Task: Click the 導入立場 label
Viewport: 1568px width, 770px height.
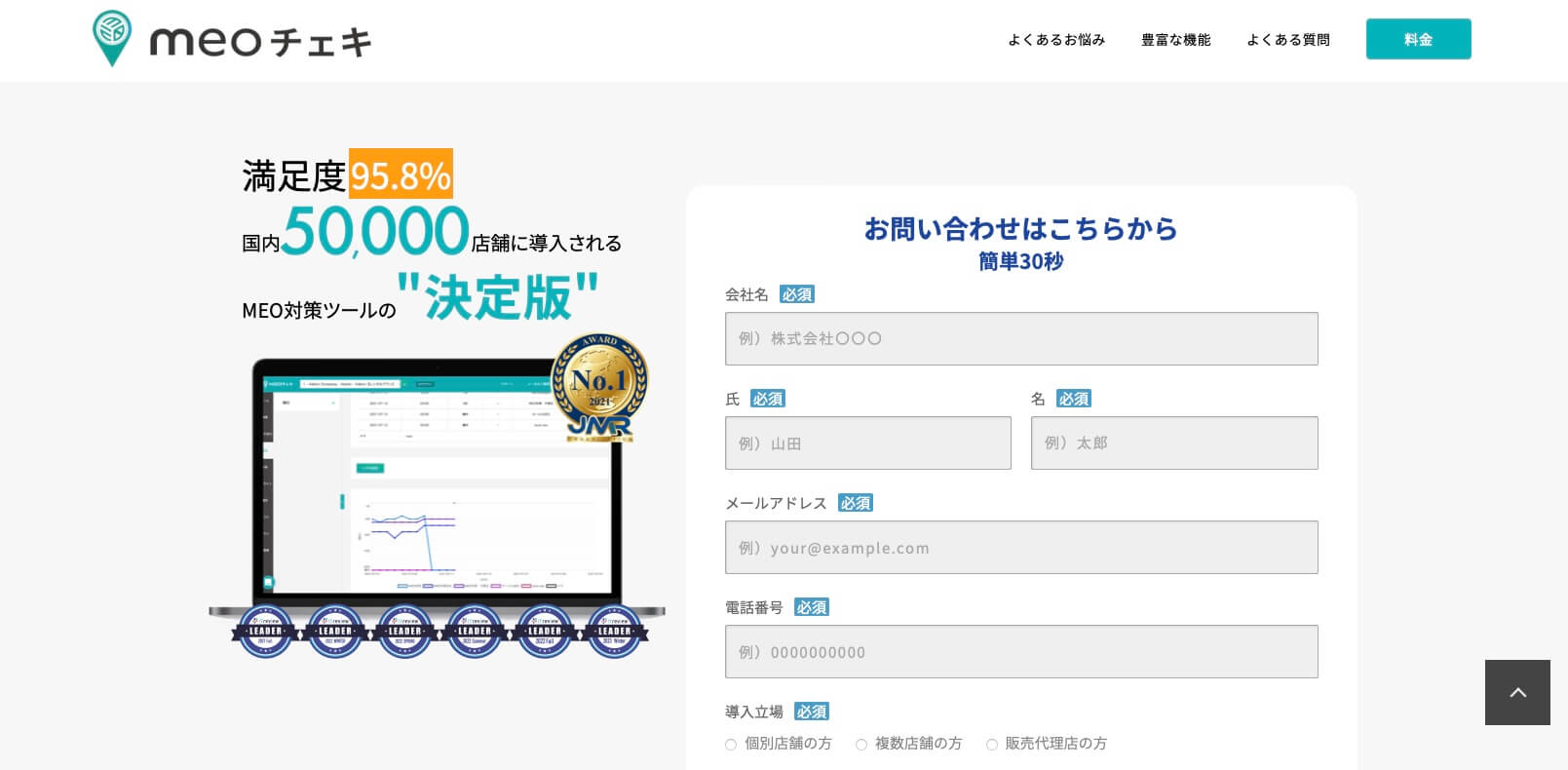Action: coord(754,712)
